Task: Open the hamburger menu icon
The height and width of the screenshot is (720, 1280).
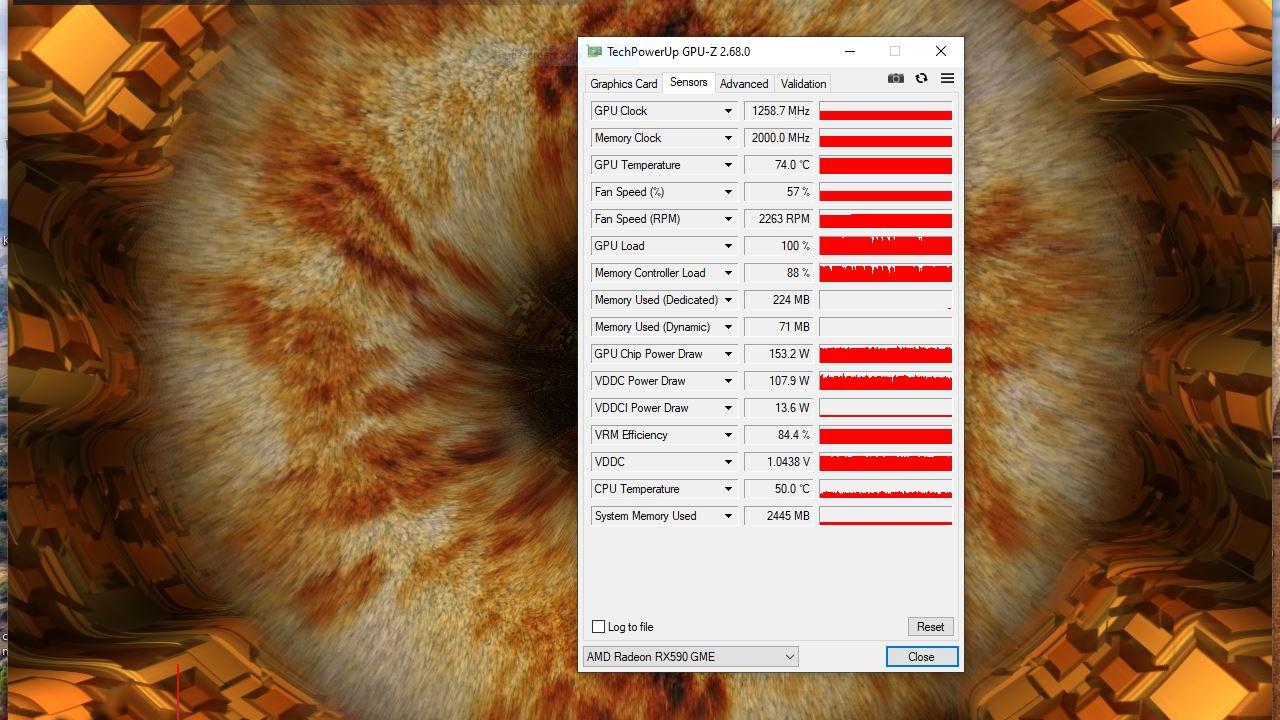Action: pyautogui.click(x=947, y=79)
